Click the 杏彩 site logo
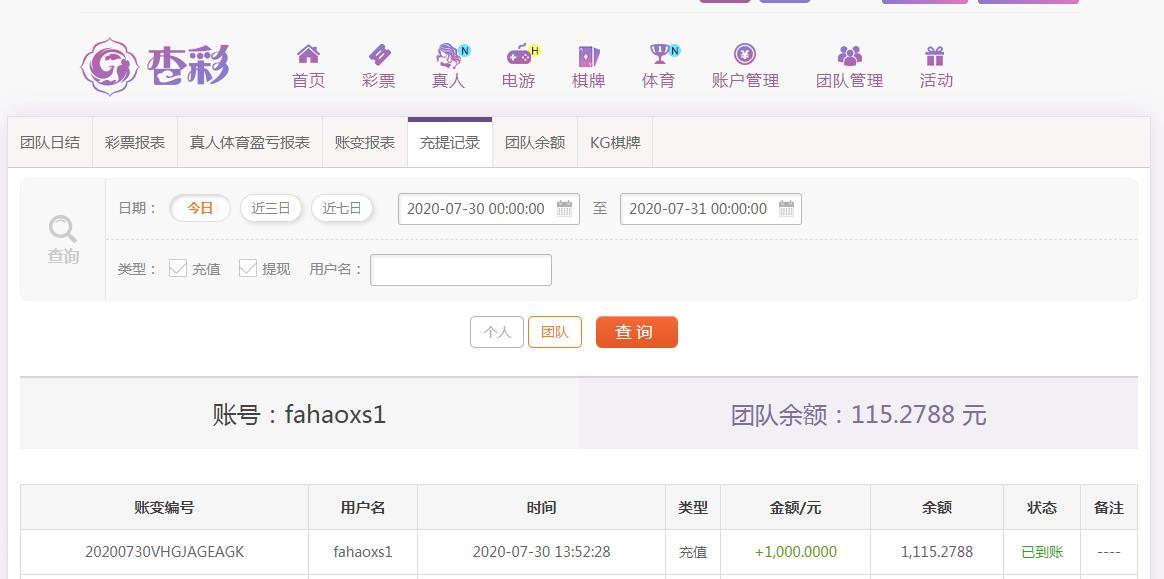The width and height of the screenshot is (1164, 579). [155, 67]
